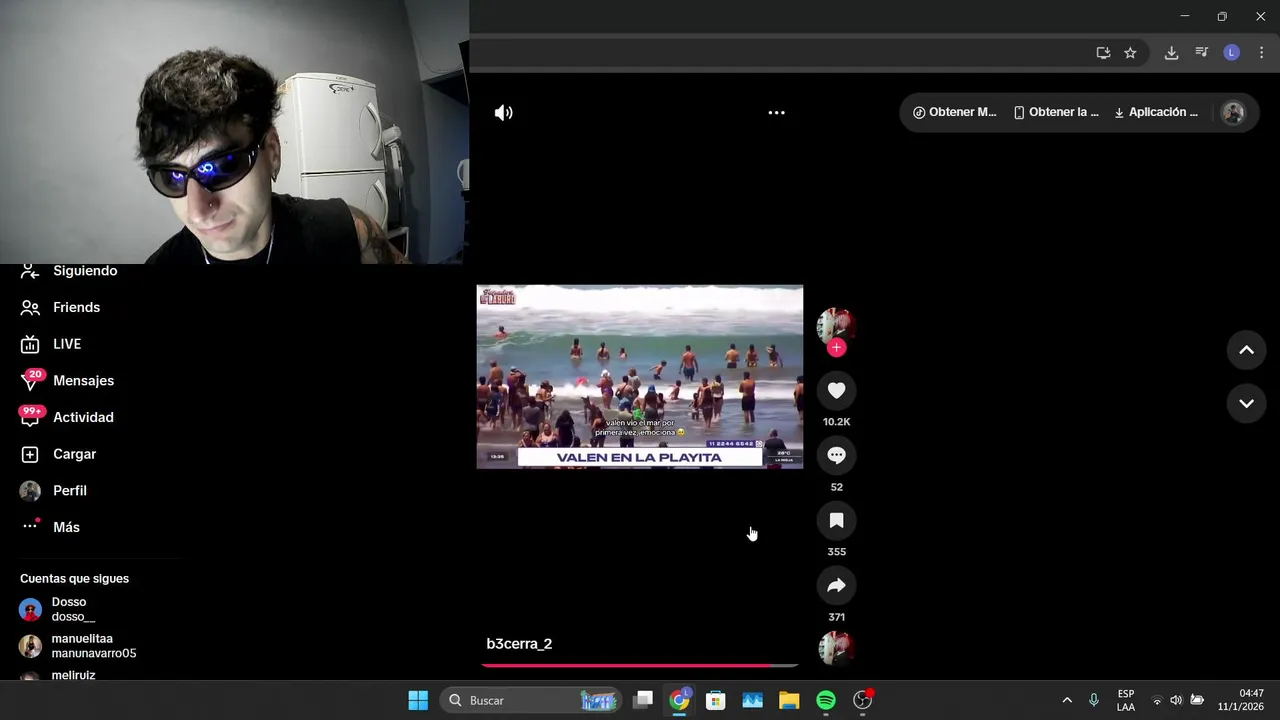The height and width of the screenshot is (720, 1280).
Task: Open the Cargar upload page
Action: coord(59,454)
